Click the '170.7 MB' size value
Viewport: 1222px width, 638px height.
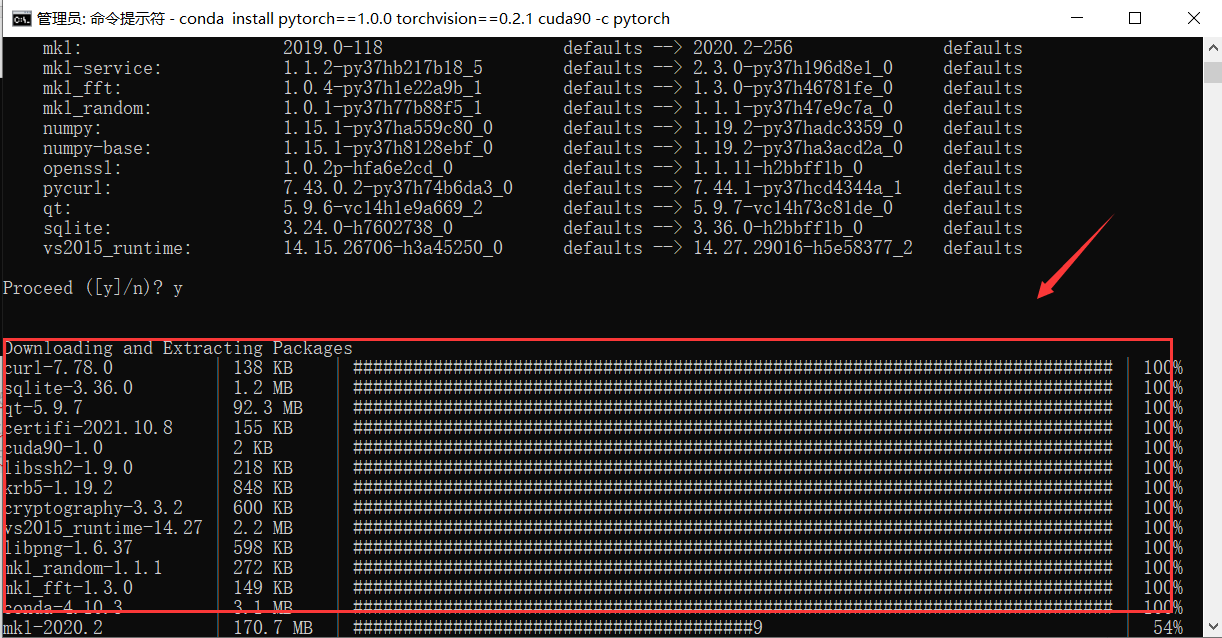(273, 628)
